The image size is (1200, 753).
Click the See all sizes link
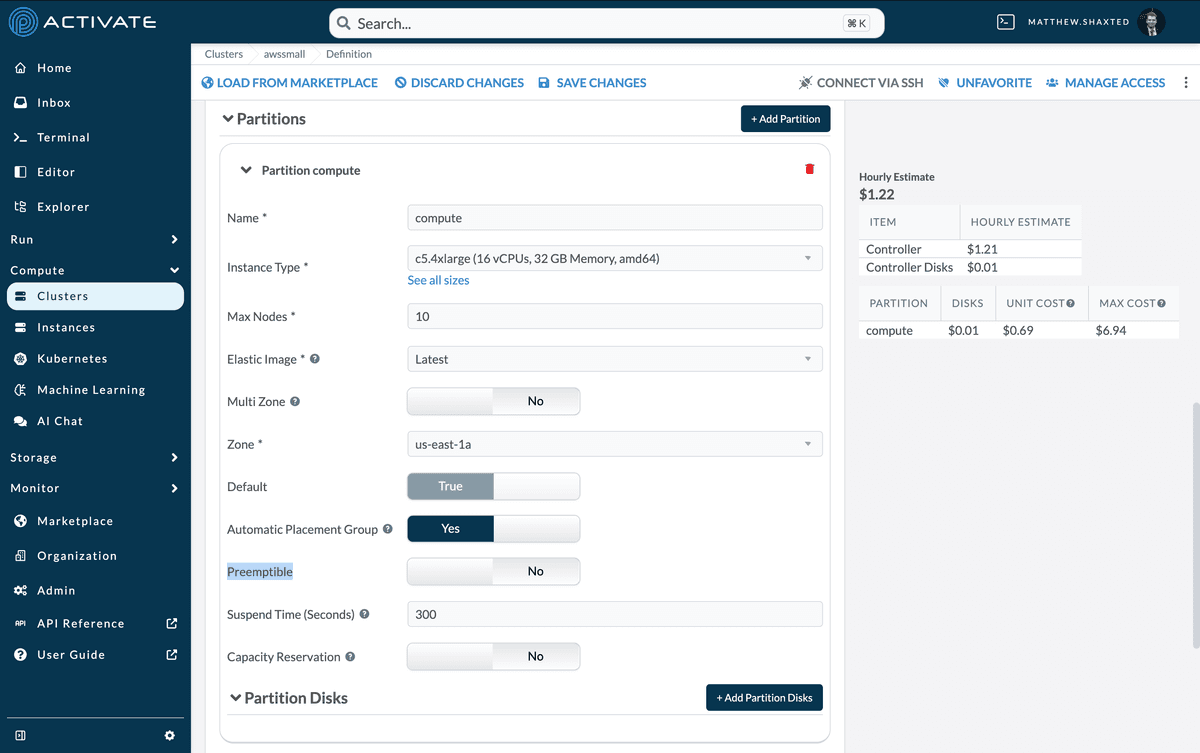point(438,281)
